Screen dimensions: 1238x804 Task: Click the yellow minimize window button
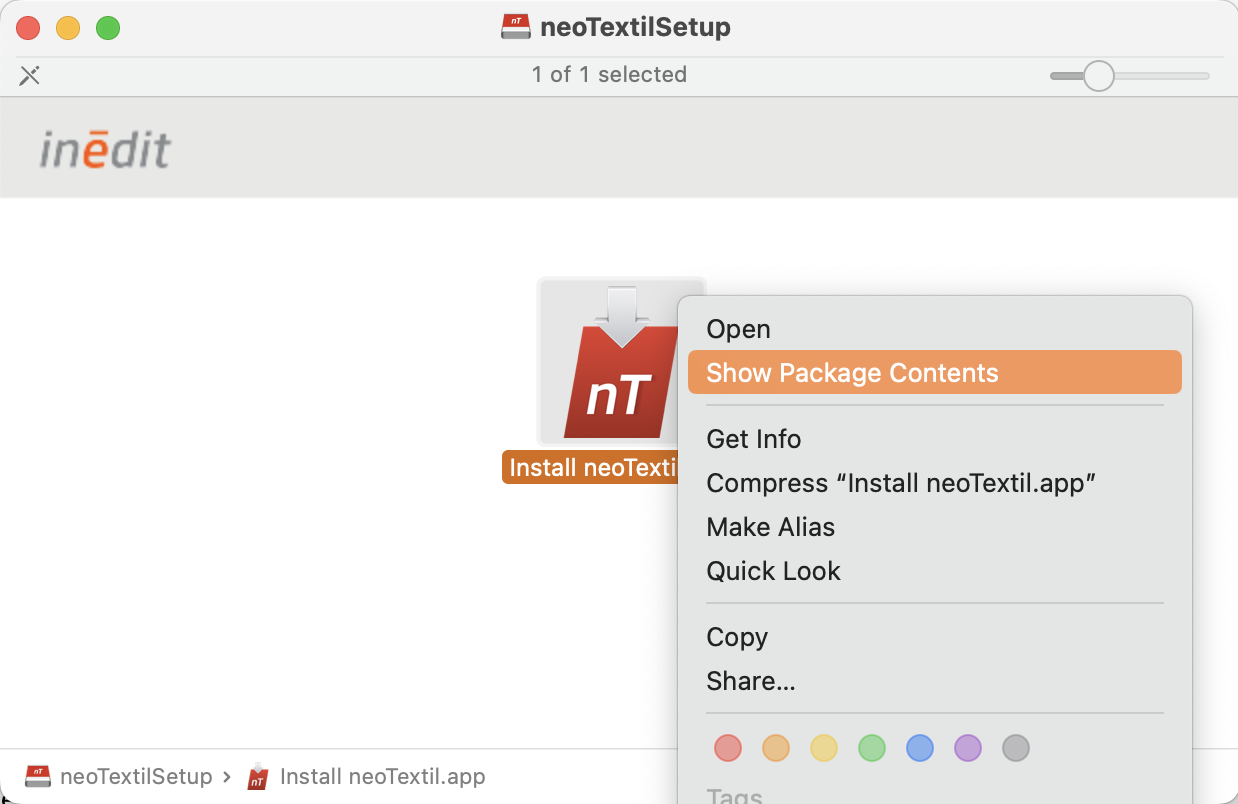click(x=68, y=28)
